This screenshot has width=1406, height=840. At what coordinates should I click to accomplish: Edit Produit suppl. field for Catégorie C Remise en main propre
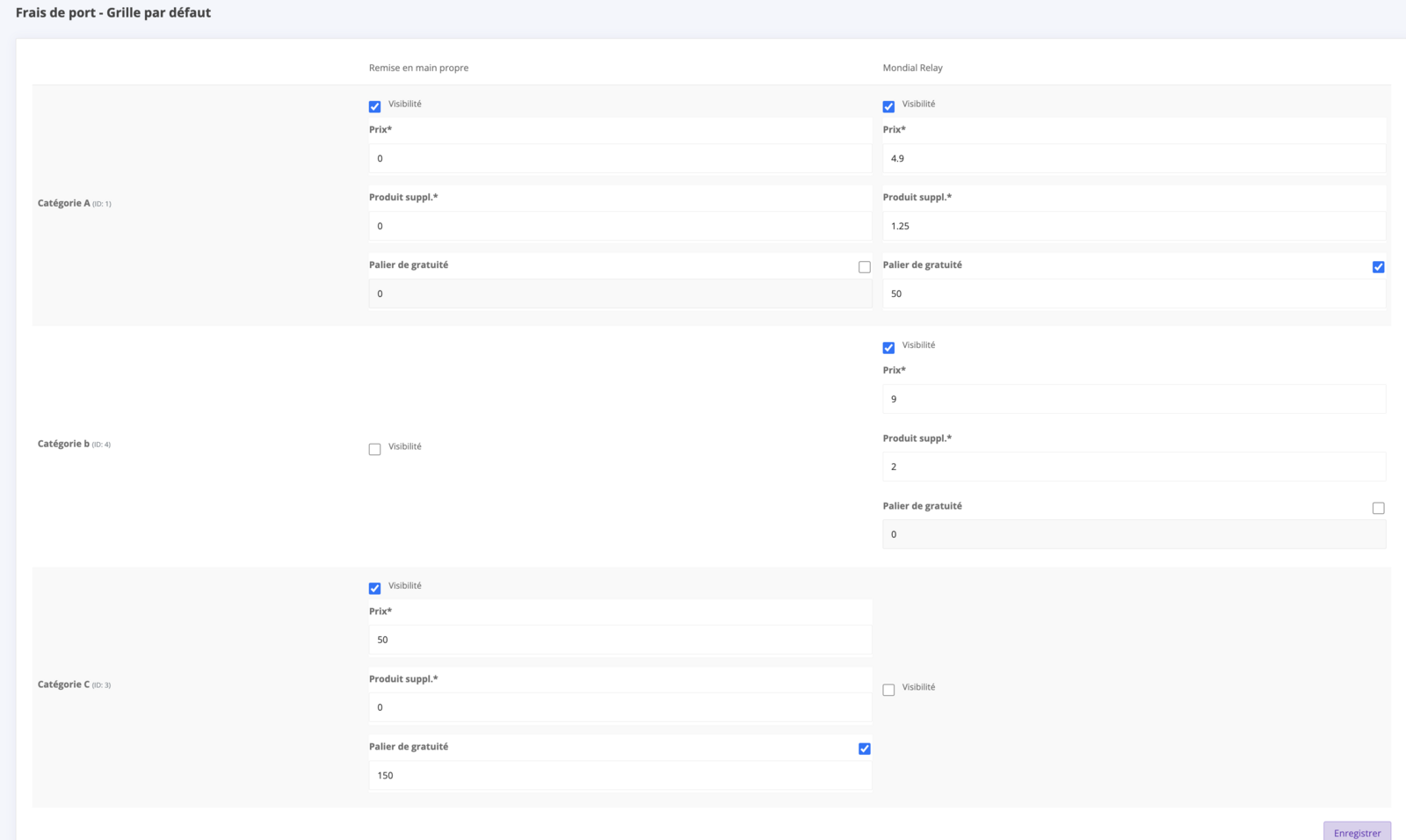(x=620, y=707)
